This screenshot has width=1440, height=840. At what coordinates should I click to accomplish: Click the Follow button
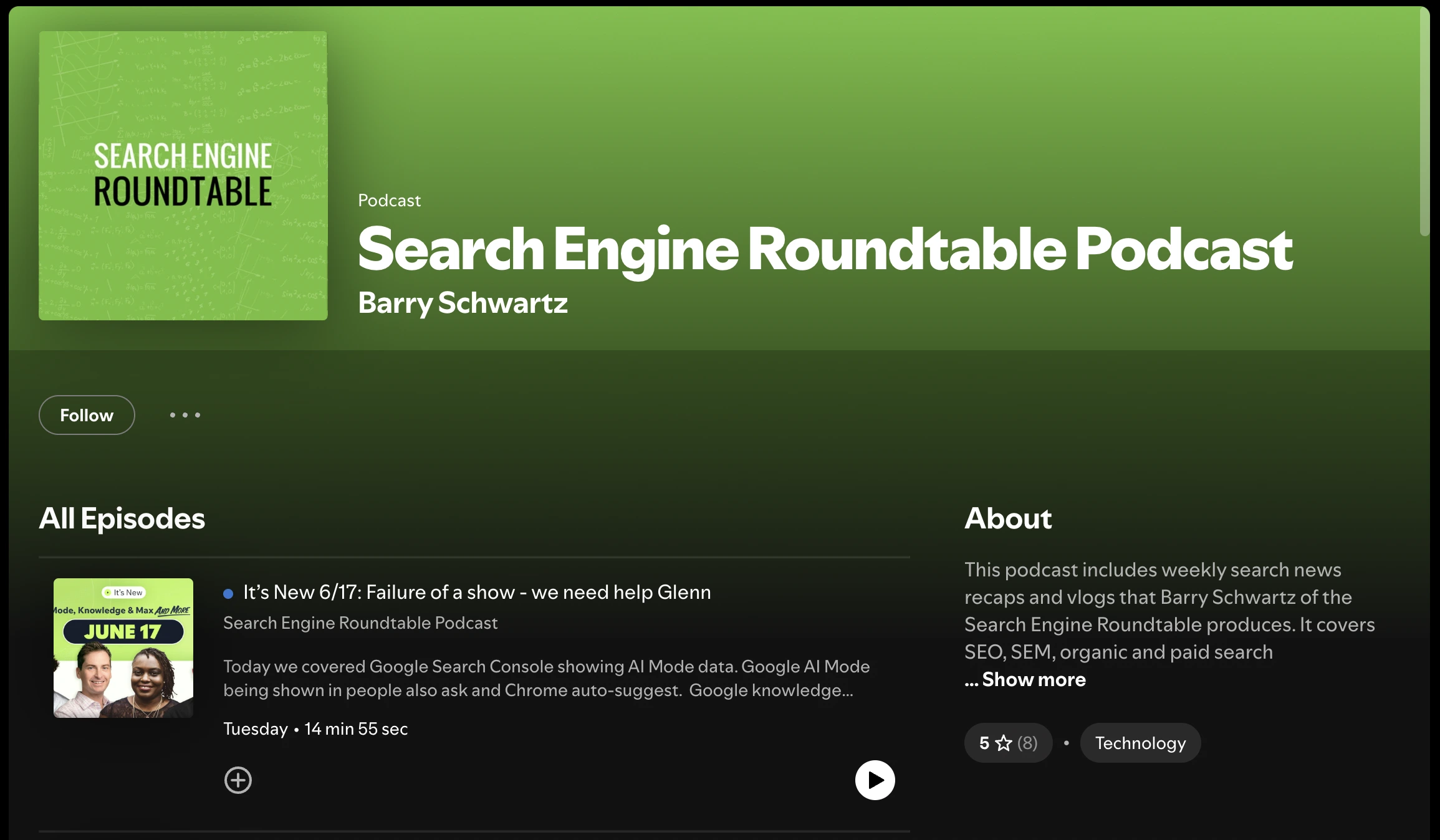[87, 415]
